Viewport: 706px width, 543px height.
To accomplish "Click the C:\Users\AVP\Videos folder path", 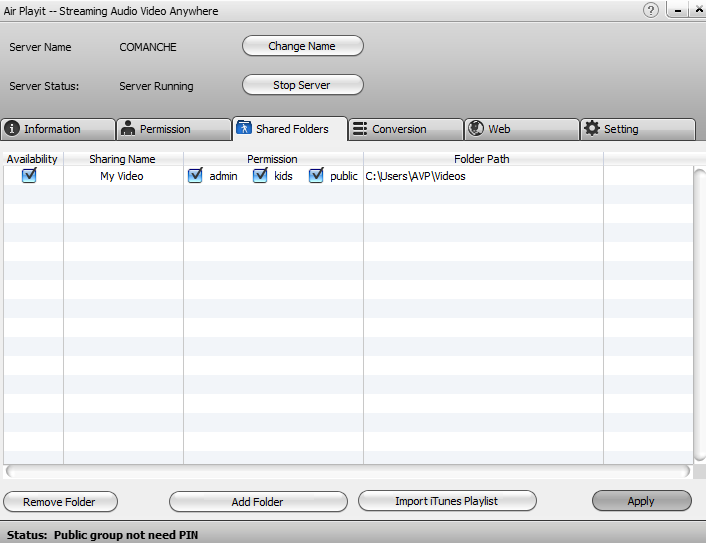I will point(415,176).
